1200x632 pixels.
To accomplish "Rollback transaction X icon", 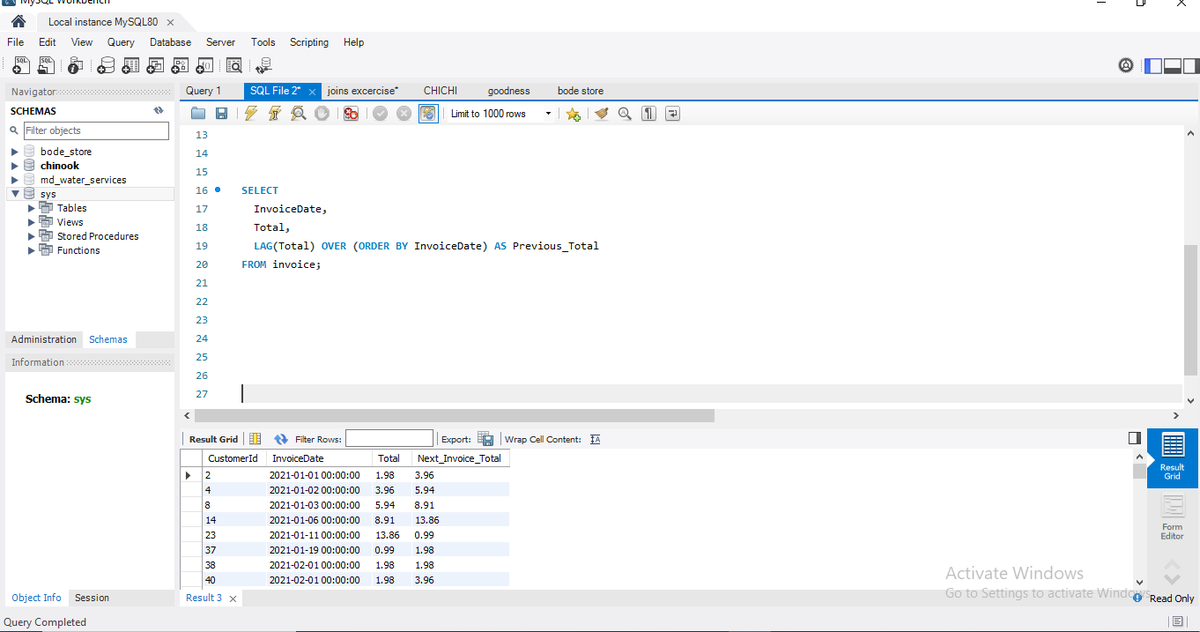I will (x=403, y=114).
